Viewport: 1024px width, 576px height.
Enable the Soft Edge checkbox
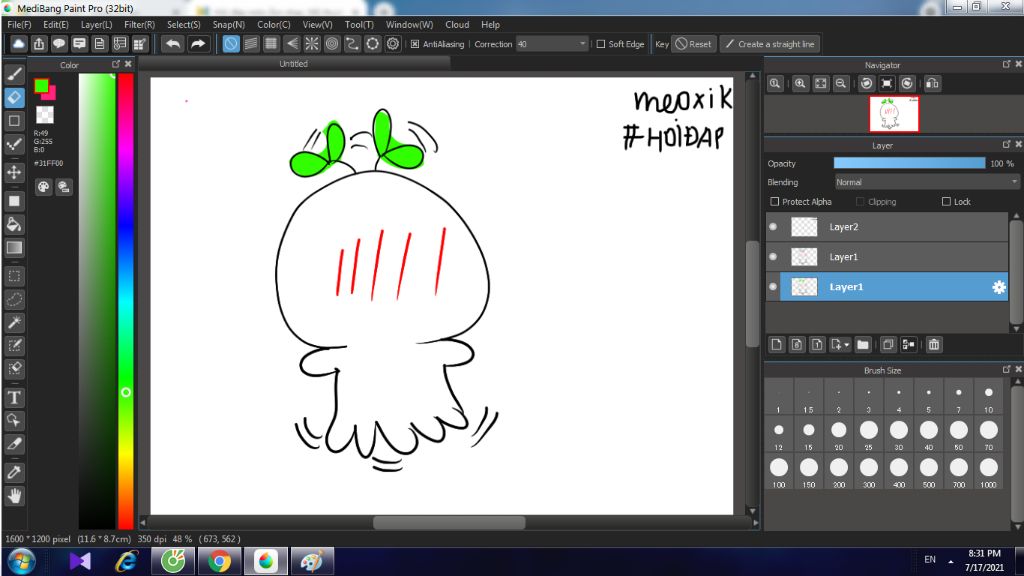point(600,44)
